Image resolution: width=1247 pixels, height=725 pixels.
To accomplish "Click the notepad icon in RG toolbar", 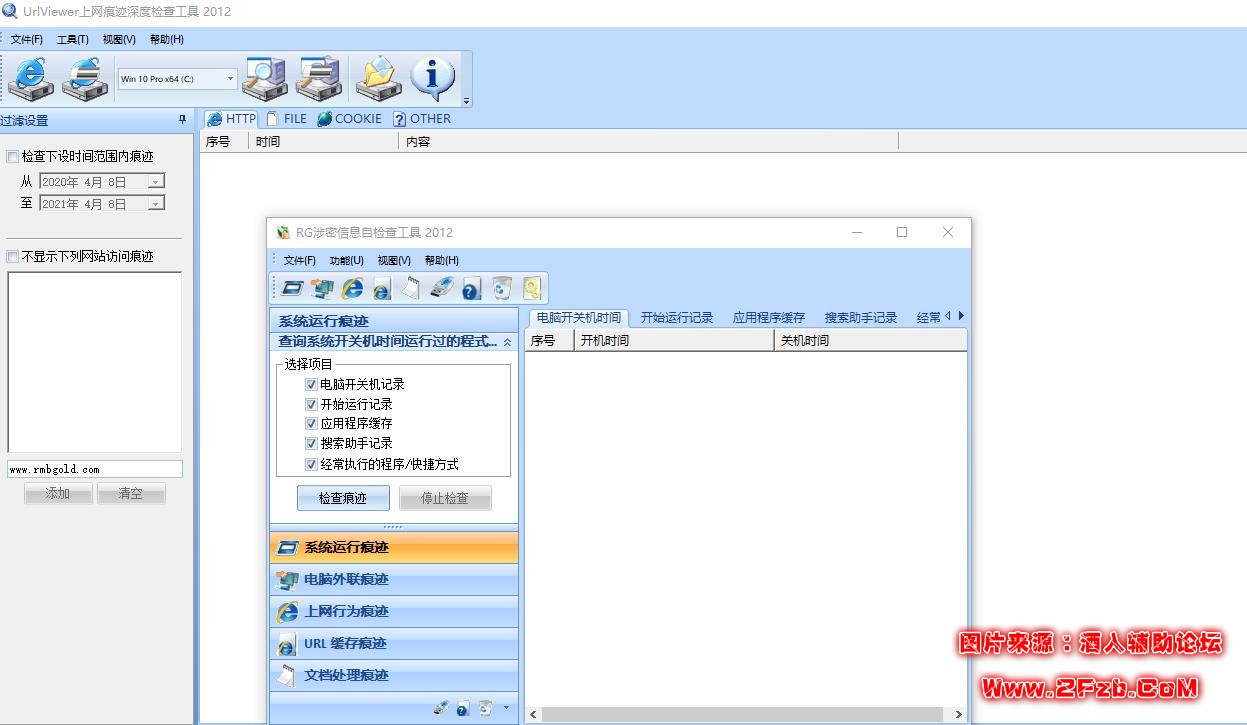I will [x=411, y=289].
